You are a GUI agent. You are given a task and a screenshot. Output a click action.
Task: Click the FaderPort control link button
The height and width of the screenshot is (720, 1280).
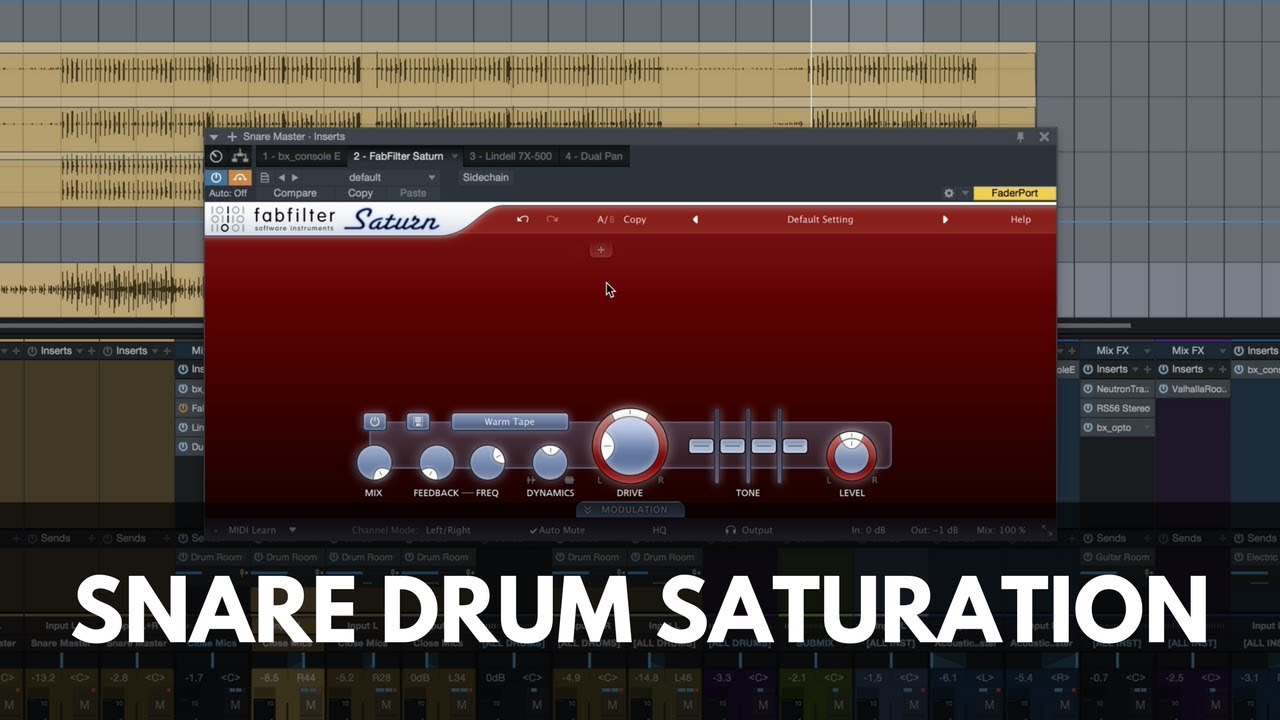(x=1015, y=193)
